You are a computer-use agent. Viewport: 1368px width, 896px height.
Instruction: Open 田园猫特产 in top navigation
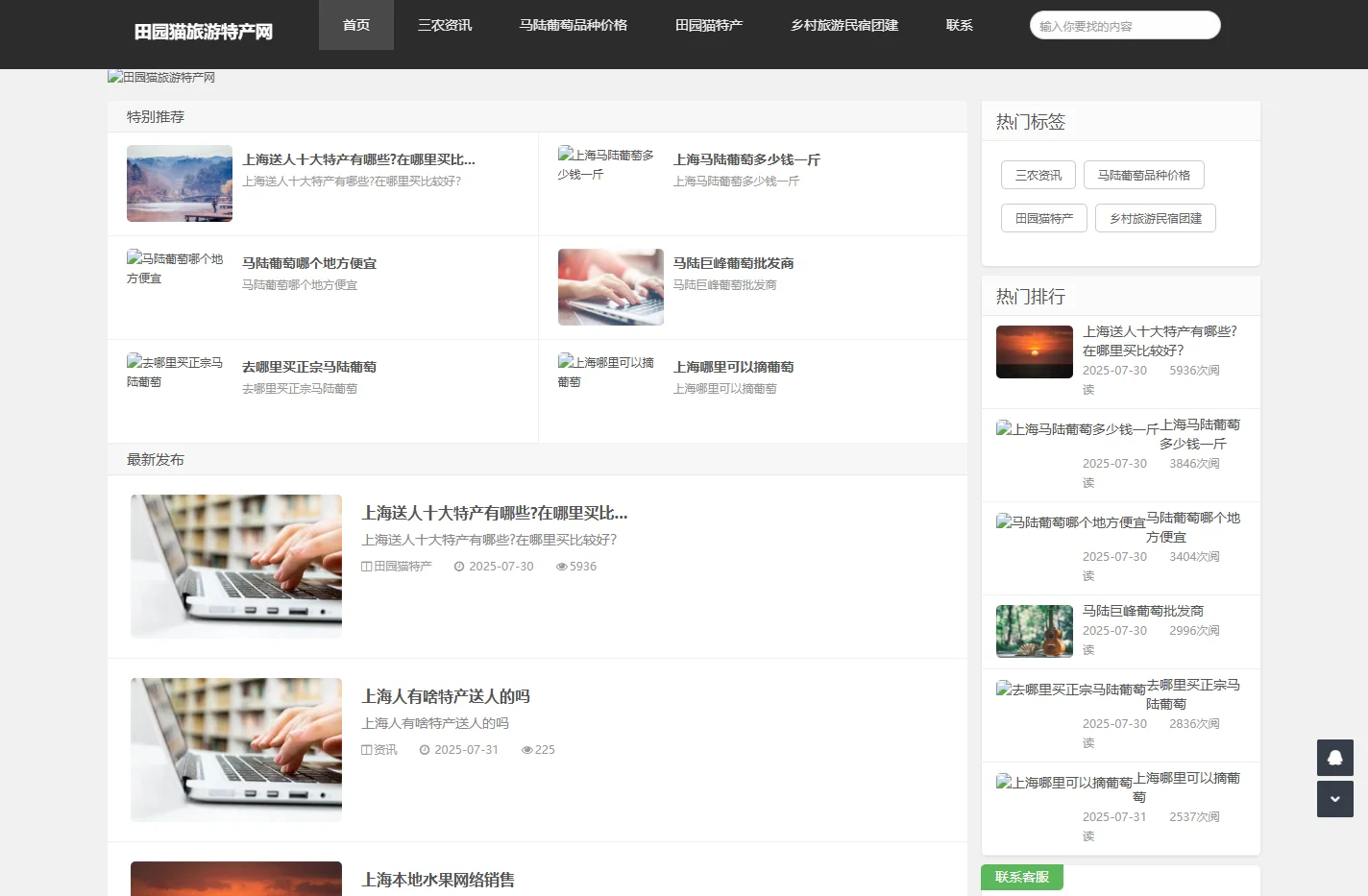click(709, 25)
